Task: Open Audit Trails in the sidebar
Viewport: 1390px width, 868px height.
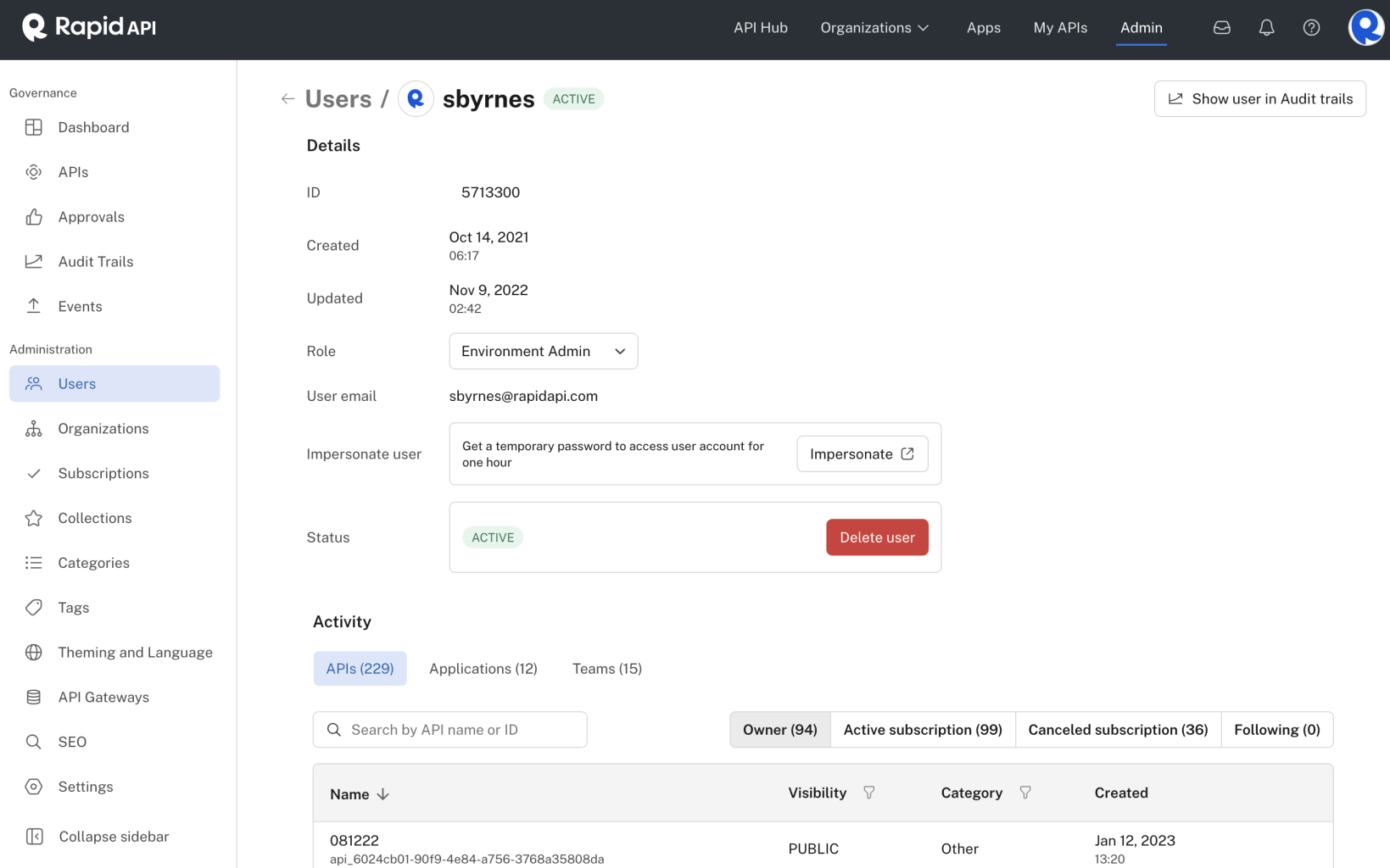Action: pyautogui.click(x=114, y=261)
